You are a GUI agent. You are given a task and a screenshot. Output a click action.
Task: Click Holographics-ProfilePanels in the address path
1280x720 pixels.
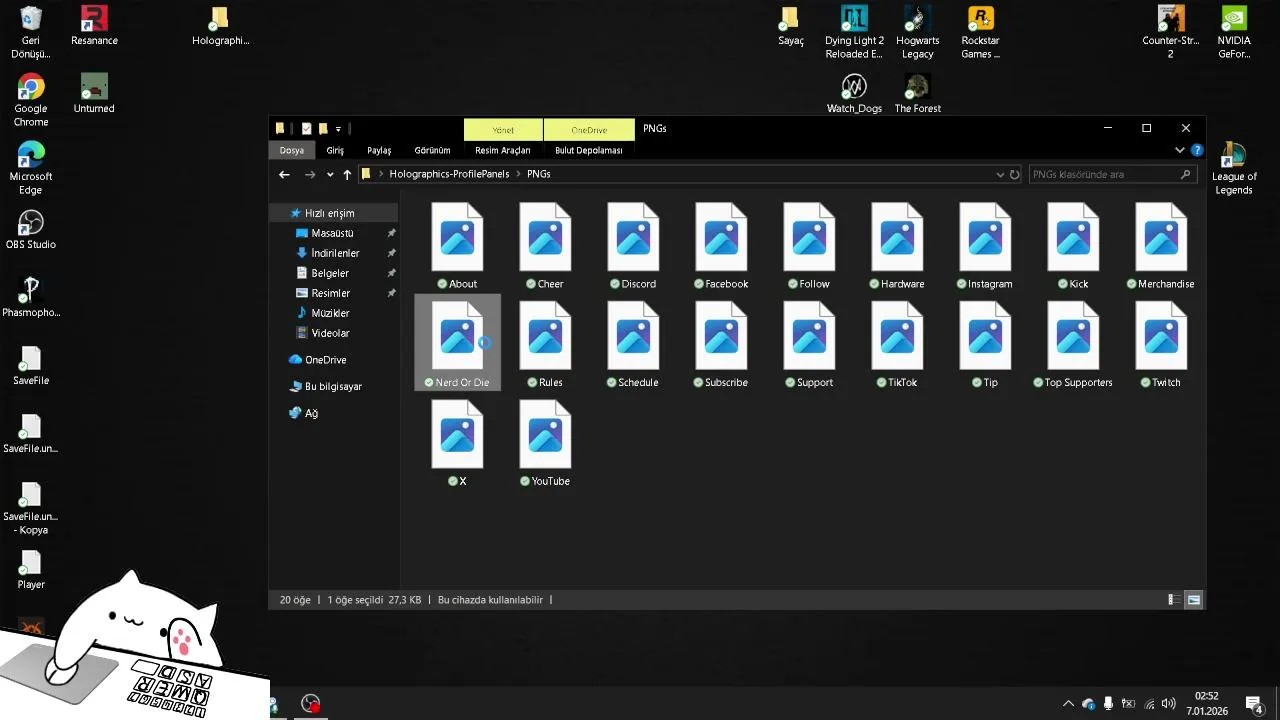coord(449,174)
